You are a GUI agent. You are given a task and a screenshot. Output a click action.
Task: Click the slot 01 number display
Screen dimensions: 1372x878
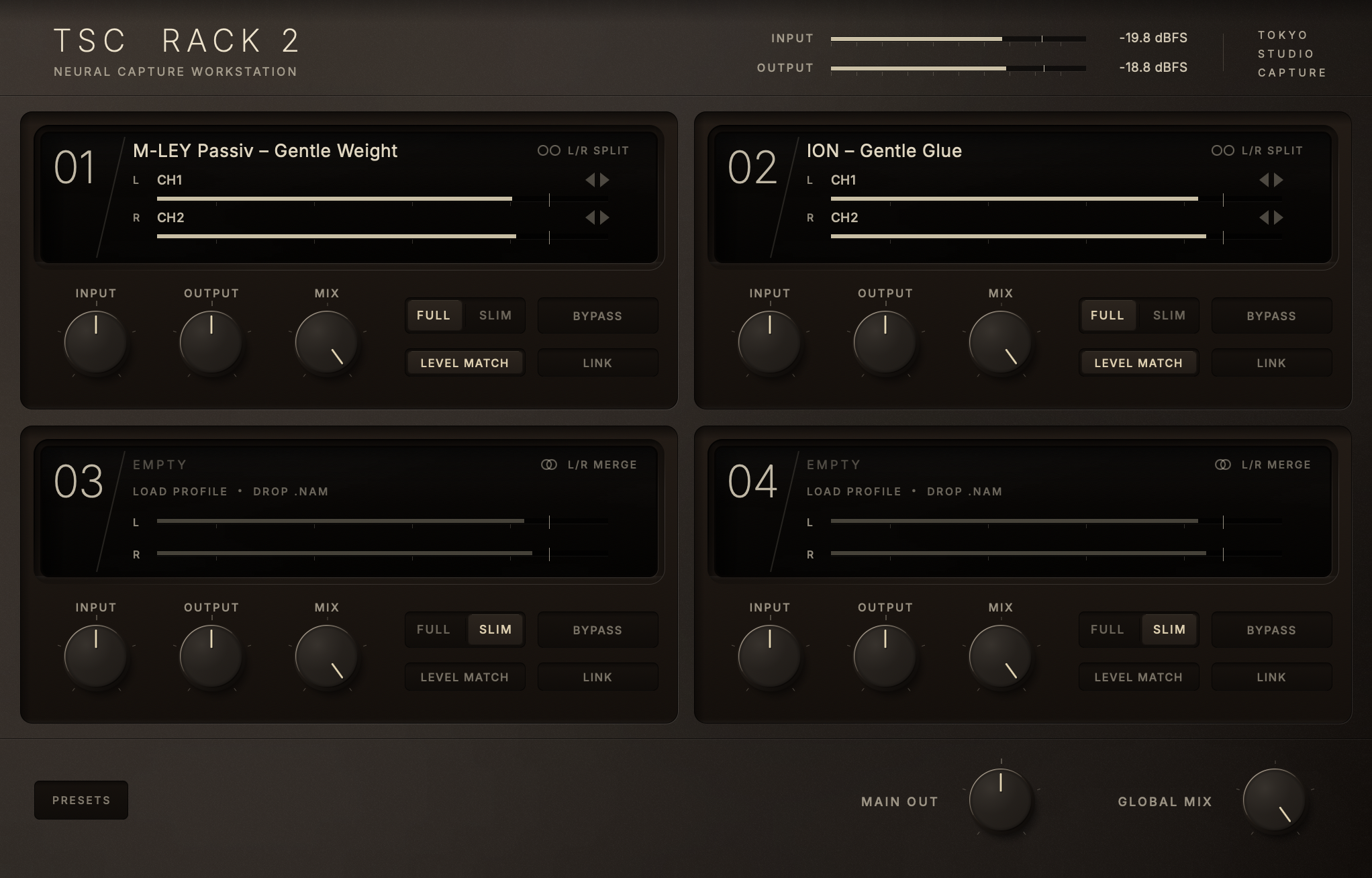point(75,167)
